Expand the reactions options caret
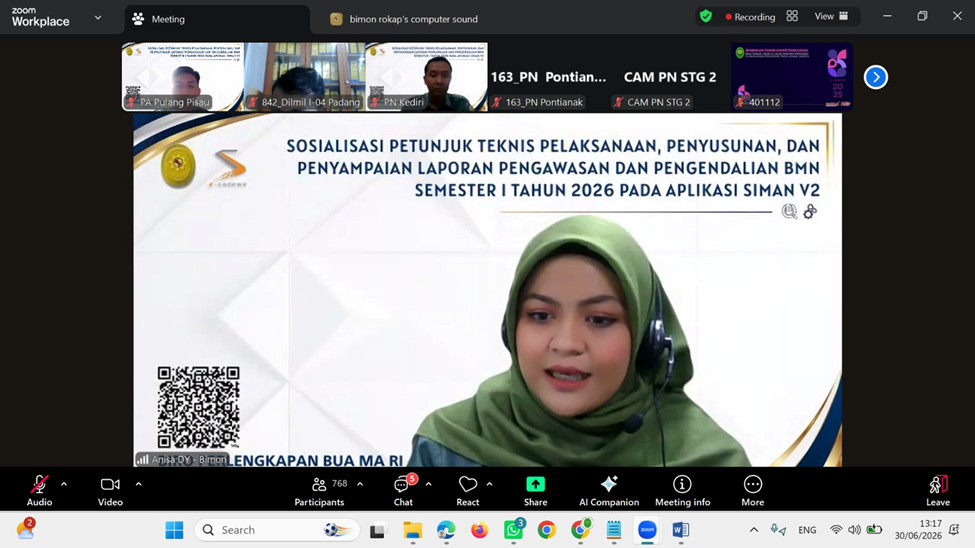The height and width of the screenshot is (548, 975). [489, 484]
